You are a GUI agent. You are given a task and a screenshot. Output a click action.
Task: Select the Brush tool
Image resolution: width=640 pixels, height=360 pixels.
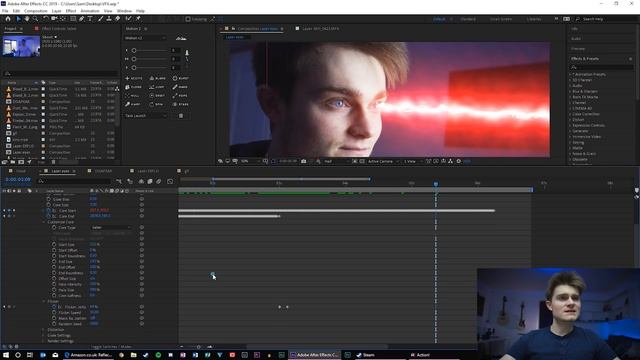[100, 19]
